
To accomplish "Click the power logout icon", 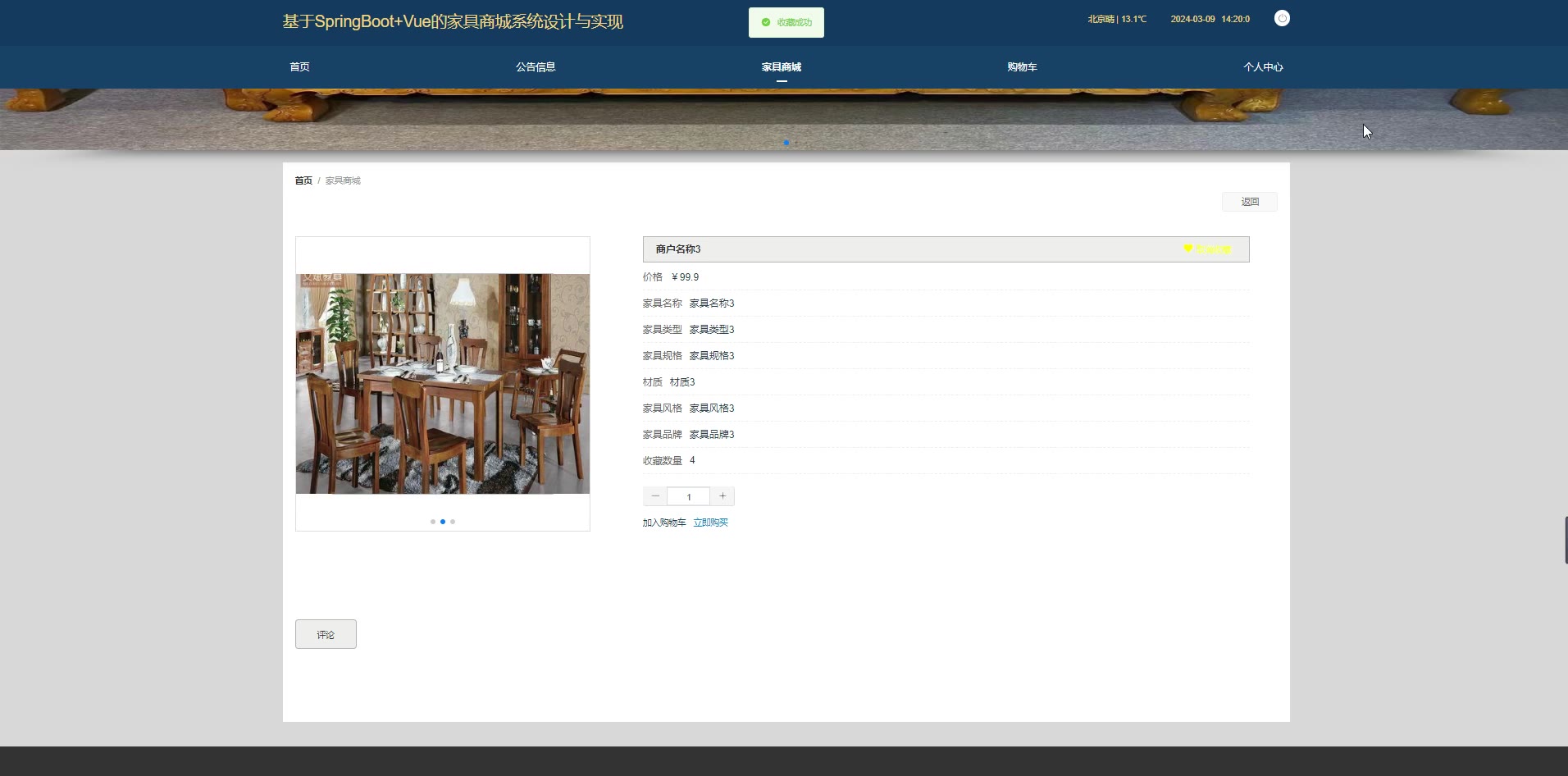I will pos(1282,19).
